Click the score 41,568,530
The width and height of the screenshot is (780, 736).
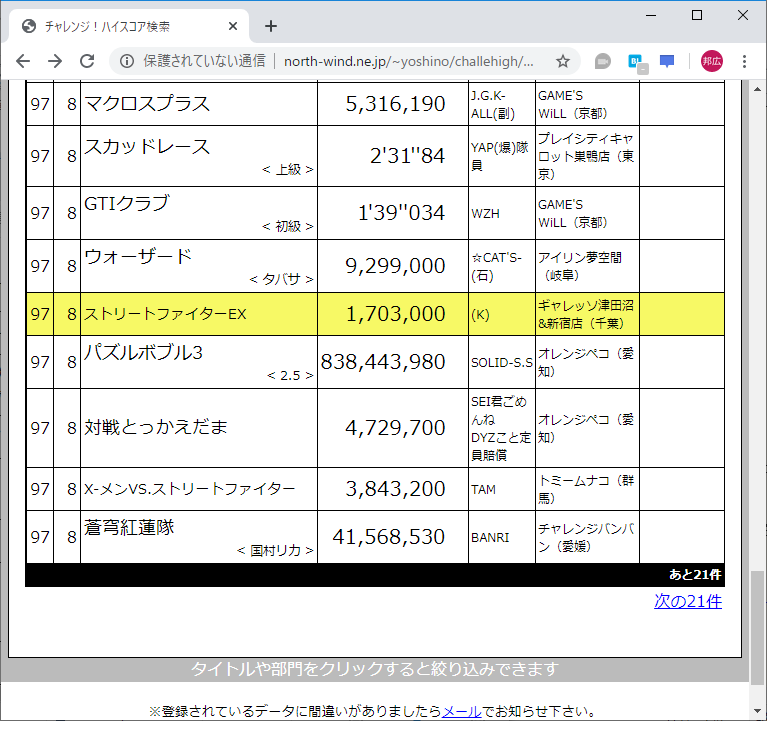coord(389,537)
